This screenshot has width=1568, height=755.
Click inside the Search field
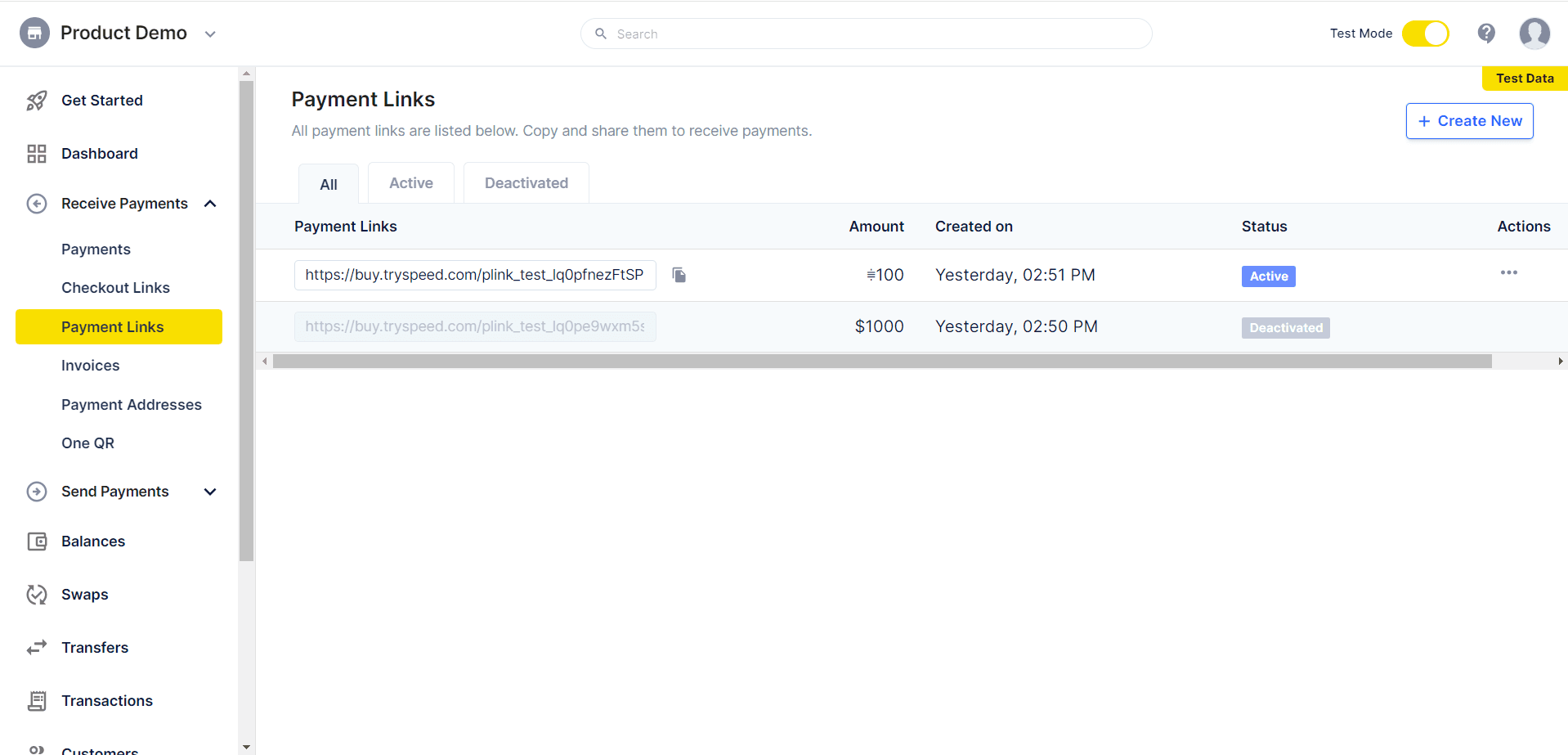click(865, 34)
